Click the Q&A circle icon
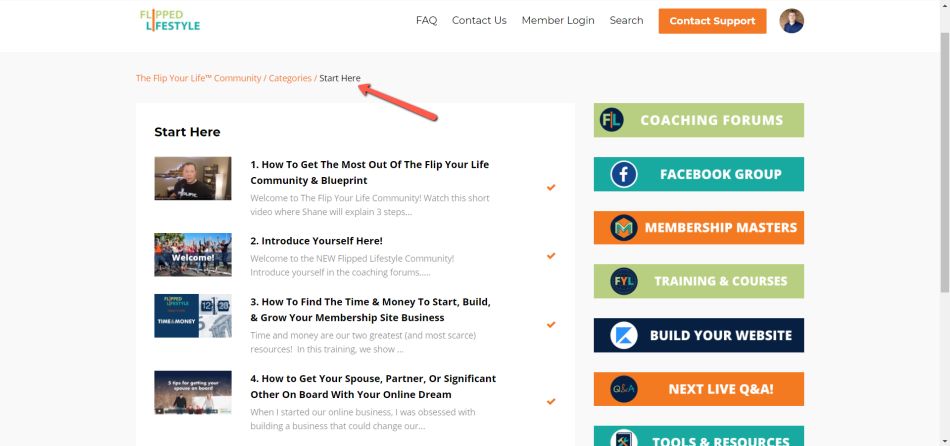Image resolution: width=950 pixels, height=446 pixels. click(623, 389)
